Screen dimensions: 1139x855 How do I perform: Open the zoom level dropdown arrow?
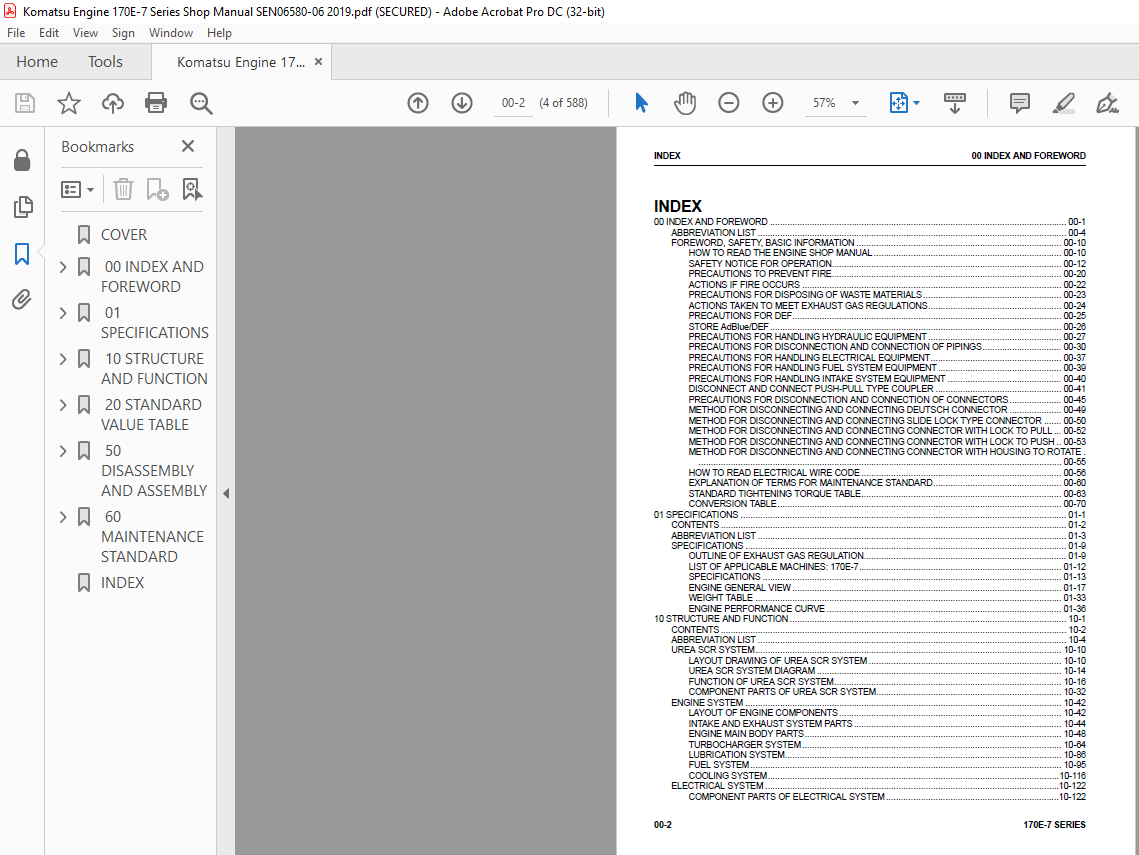click(856, 103)
